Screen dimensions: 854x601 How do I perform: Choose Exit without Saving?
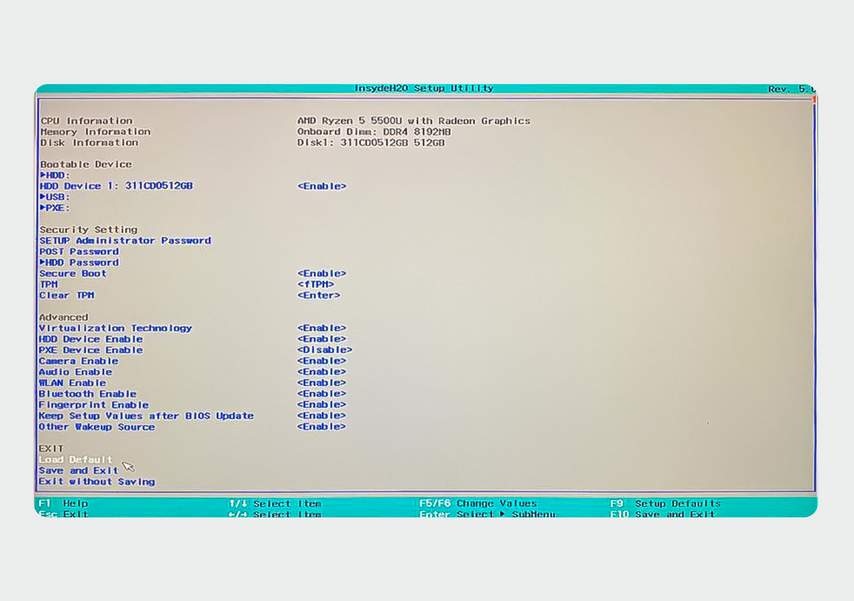click(x=97, y=482)
